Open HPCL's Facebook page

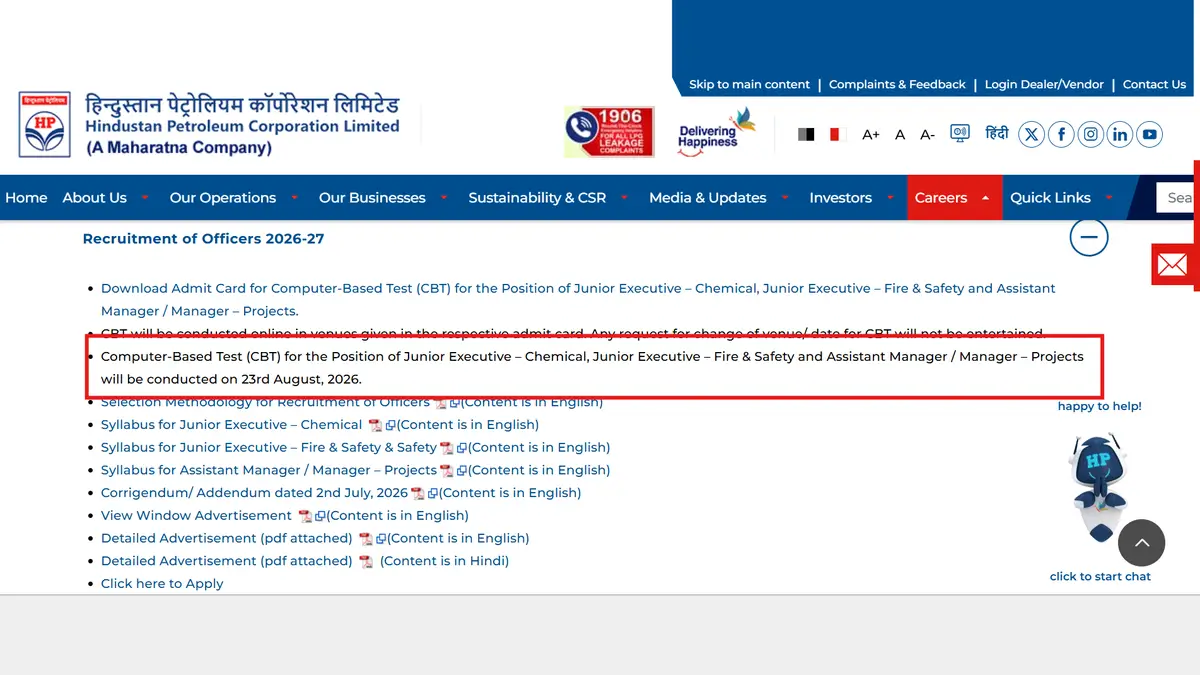point(1061,134)
